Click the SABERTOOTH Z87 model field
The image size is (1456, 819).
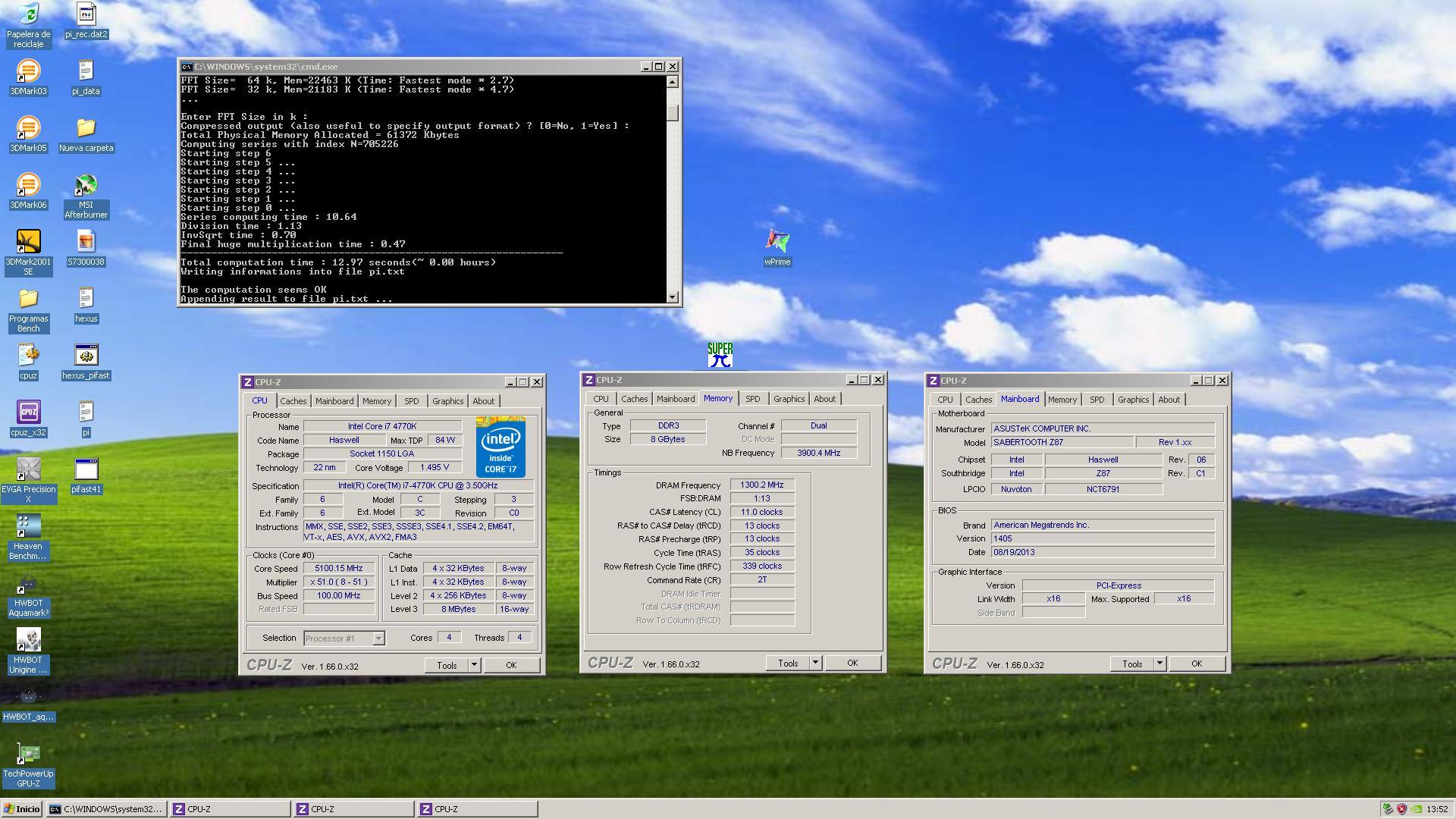pyautogui.click(x=1062, y=442)
